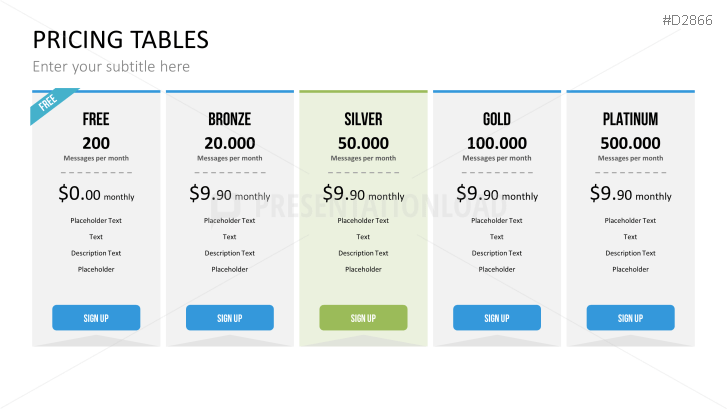Viewport: 727px width, 409px height.
Task: Click the $9.90 monthly price in Platinum
Action: (x=630, y=194)
